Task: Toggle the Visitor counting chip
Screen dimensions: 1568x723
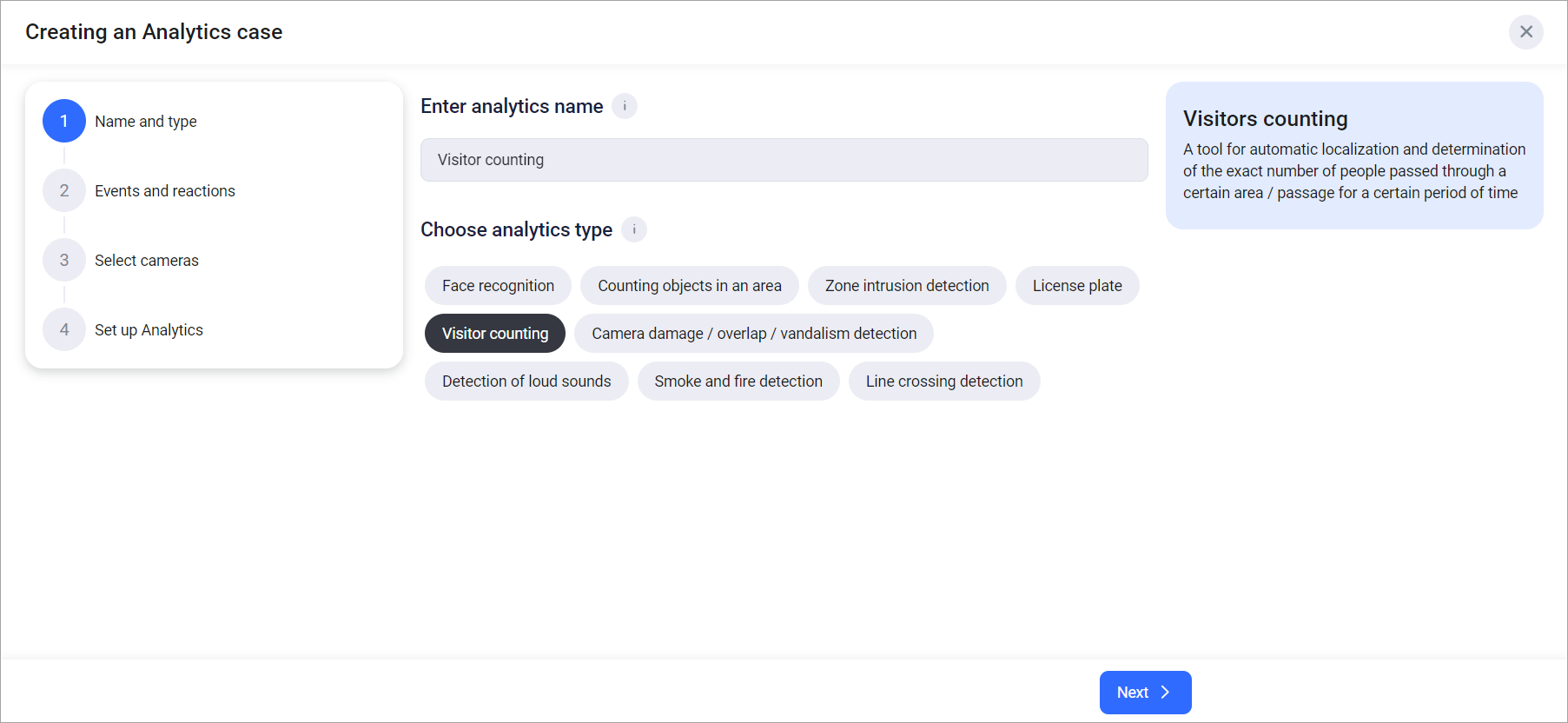Action: [x=494, y=334]
